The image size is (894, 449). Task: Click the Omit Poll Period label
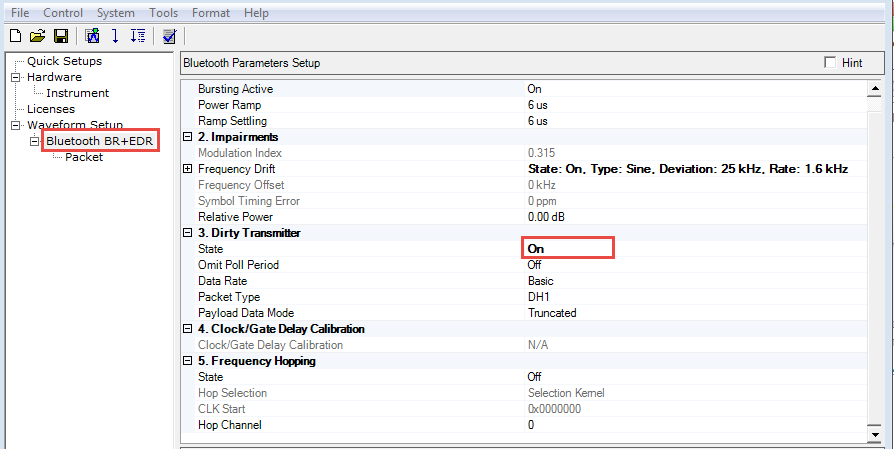point(238,265)
